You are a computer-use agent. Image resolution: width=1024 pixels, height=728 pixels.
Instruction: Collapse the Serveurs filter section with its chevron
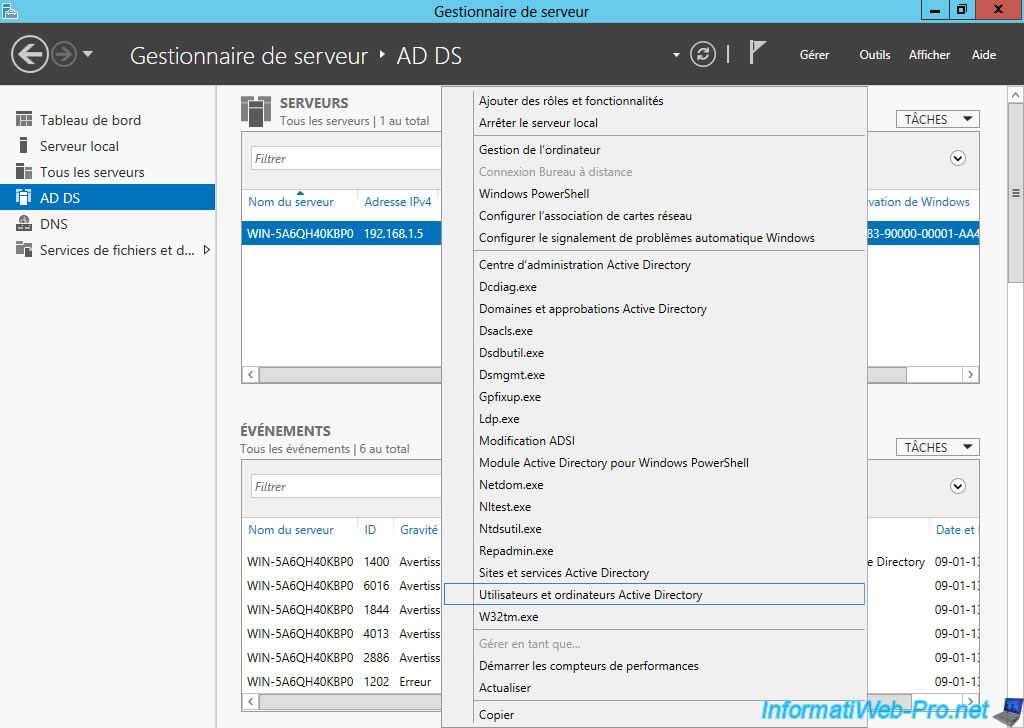tap(957, 158)
